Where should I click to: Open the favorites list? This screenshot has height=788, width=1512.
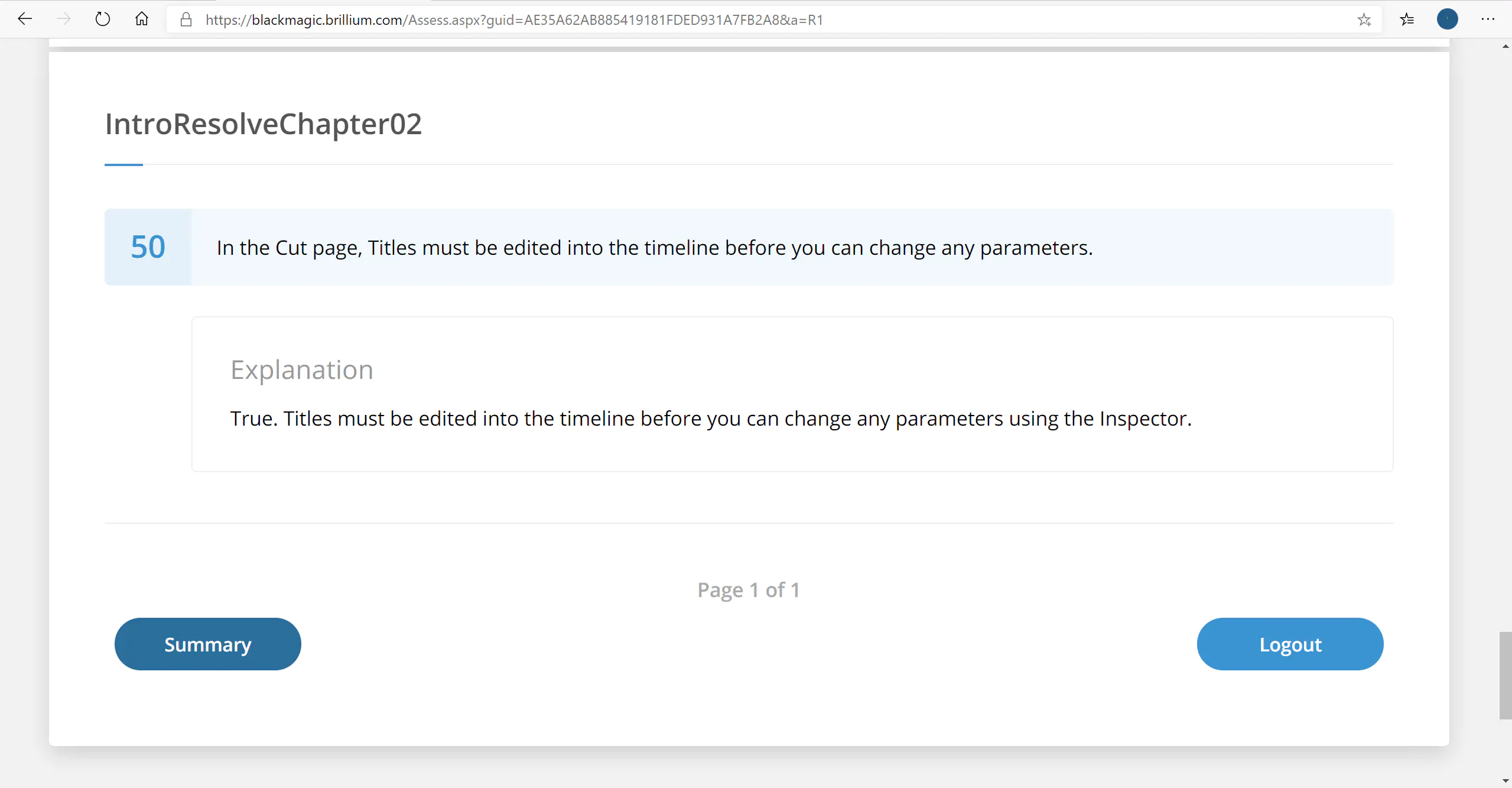(x=1407, y=20)
